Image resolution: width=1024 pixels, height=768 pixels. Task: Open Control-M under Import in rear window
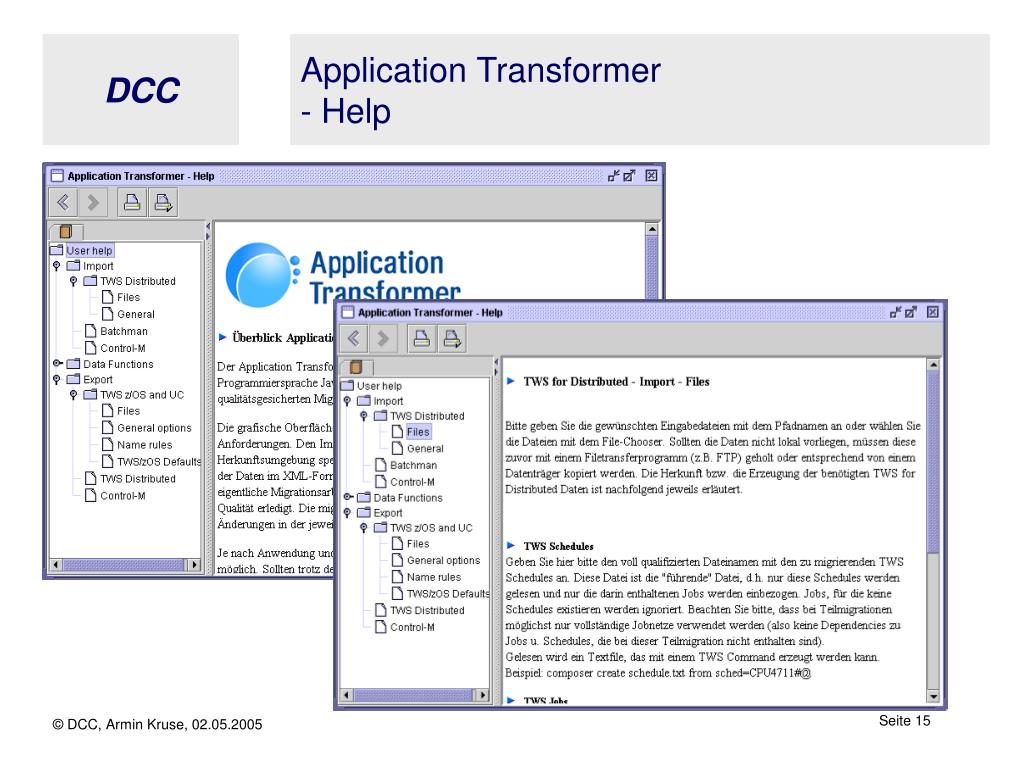pos(123,348)
